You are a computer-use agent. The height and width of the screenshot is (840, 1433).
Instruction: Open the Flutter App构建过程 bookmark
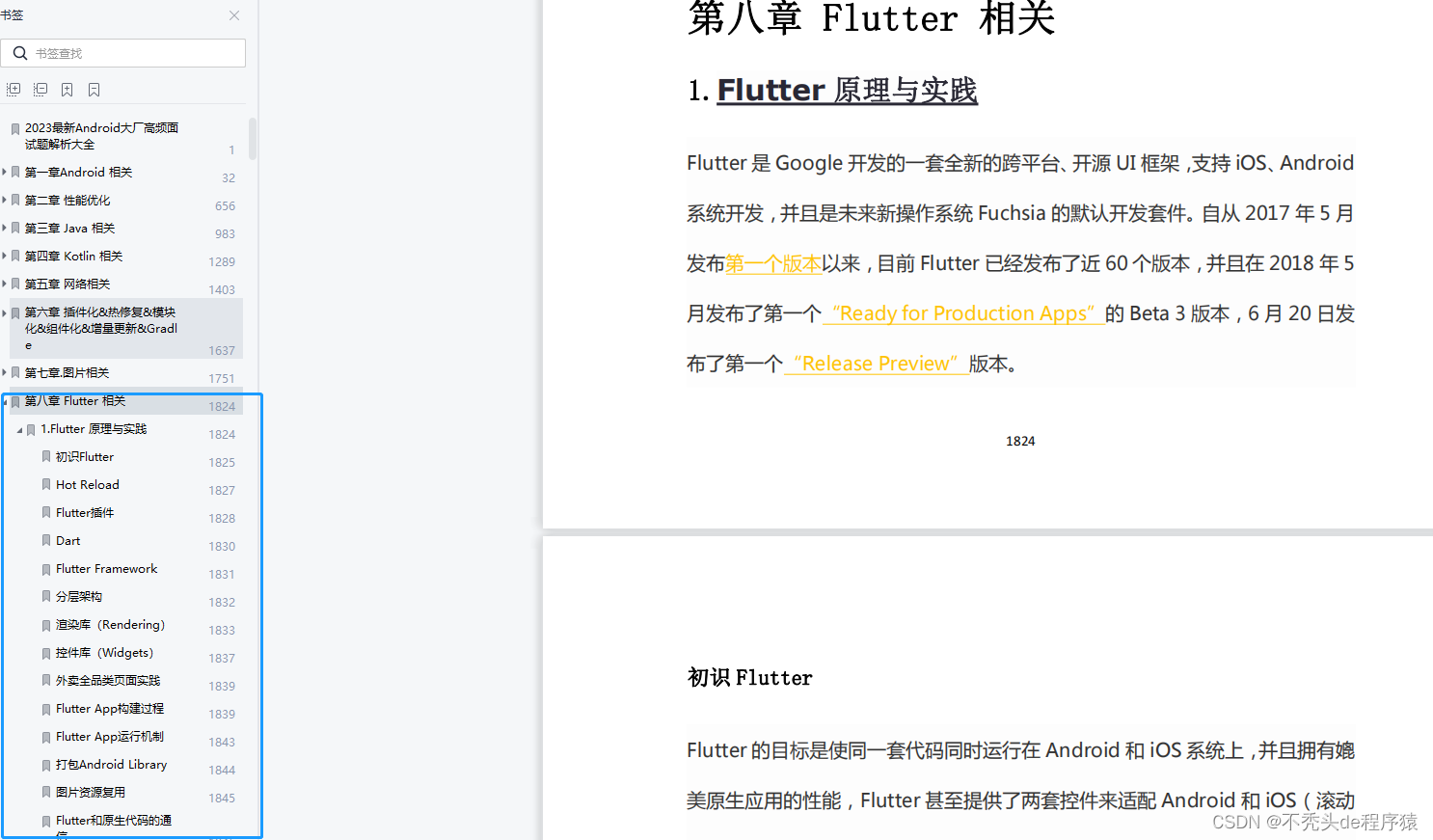point(110,709)
